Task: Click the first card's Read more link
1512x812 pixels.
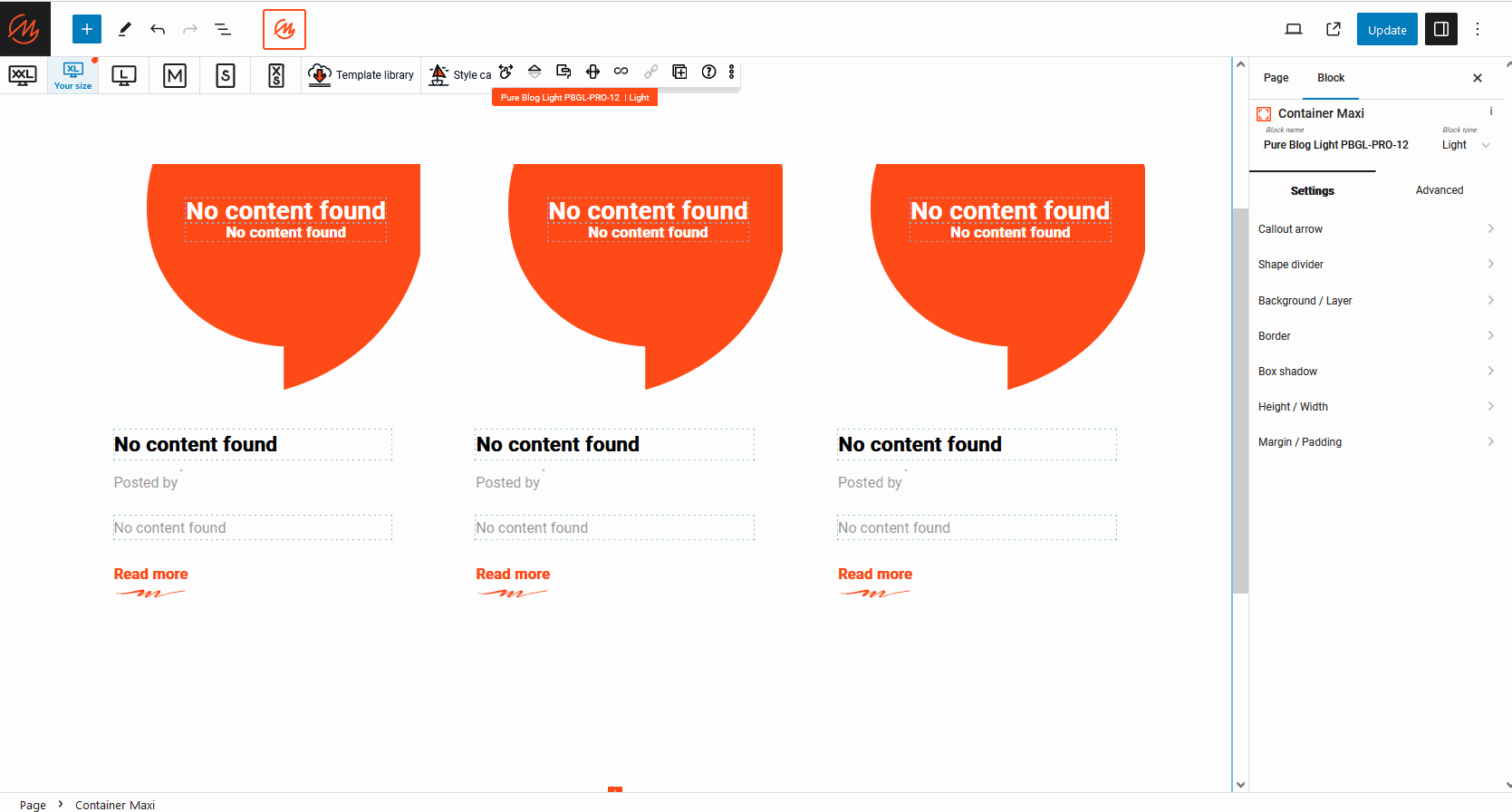Action: pos(150,575)
